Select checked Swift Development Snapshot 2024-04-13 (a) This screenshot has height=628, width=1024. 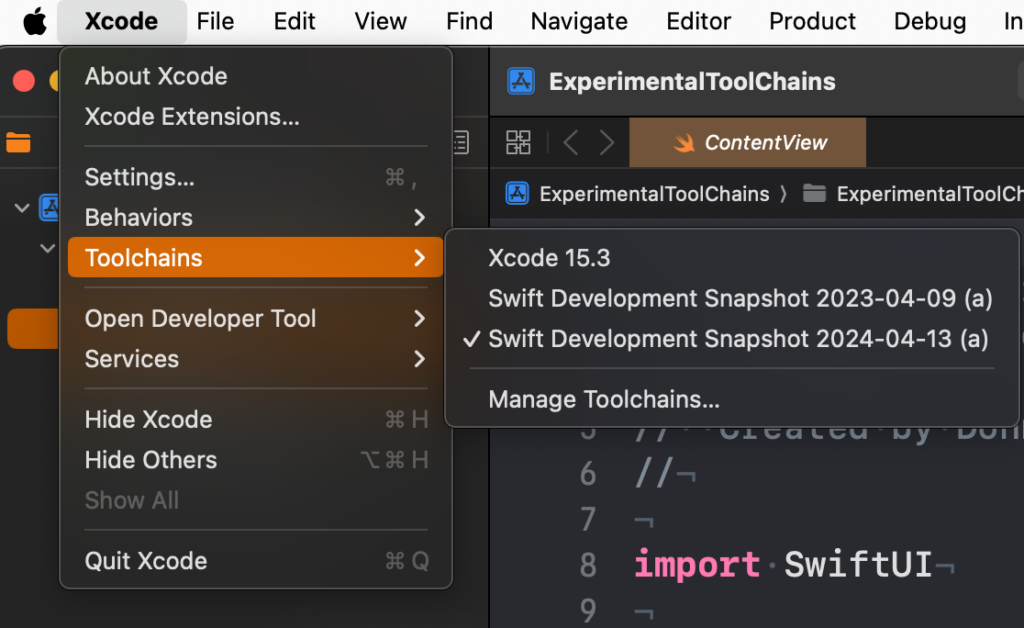[731, 339]
